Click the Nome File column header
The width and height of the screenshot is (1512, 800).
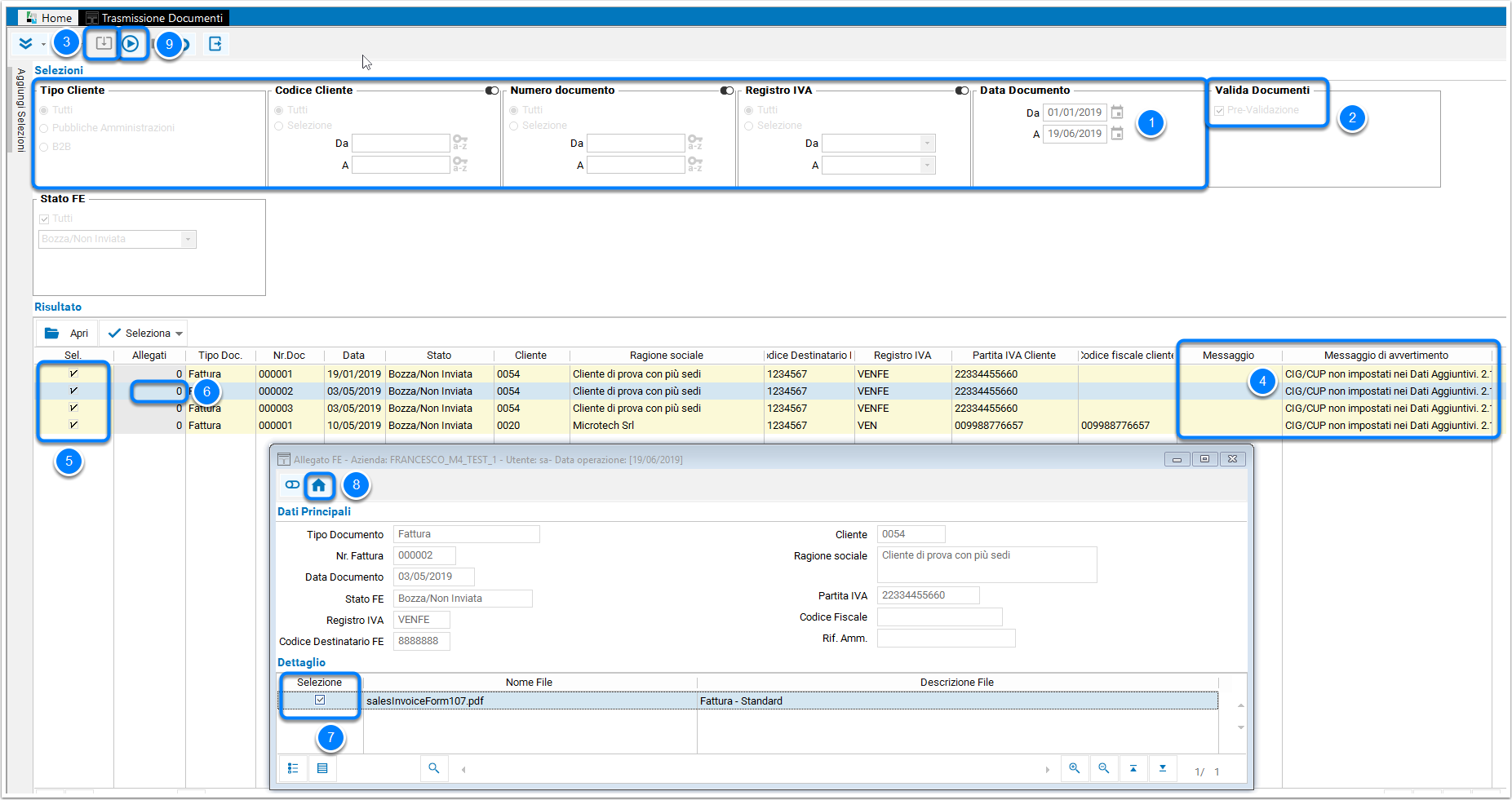pos(529,683)
